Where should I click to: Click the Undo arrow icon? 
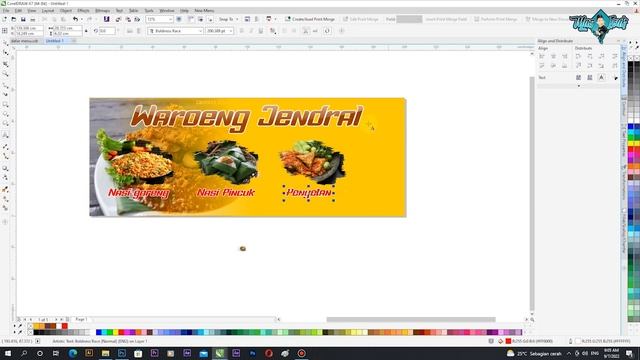click(x=75, y=19)
